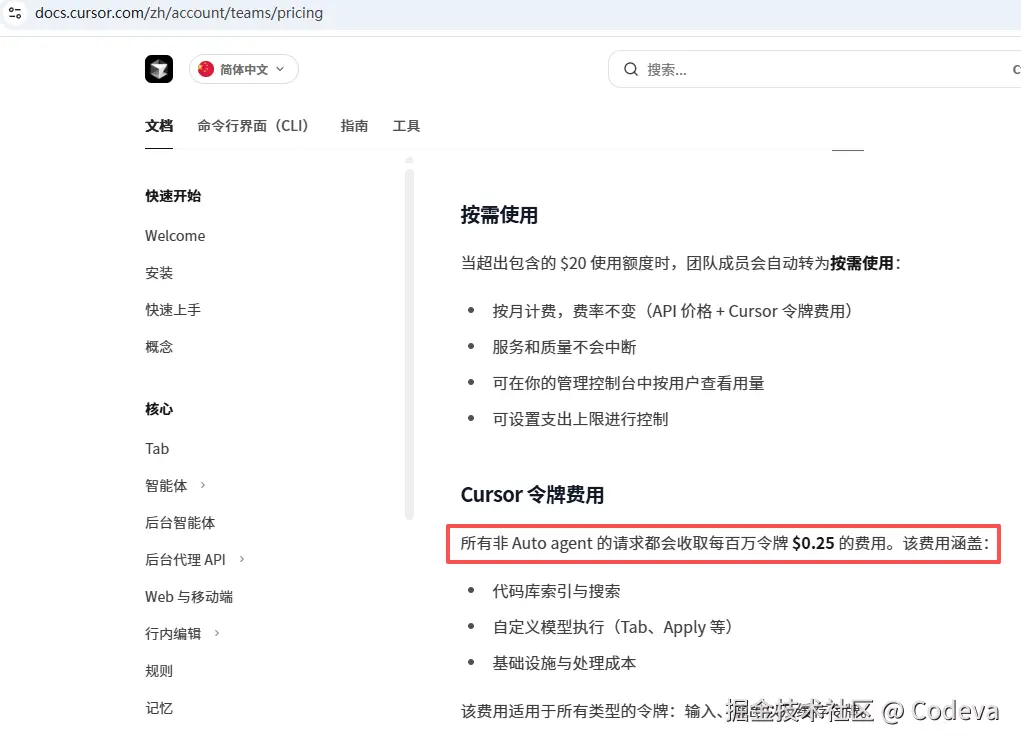The height and width of the screenshot is (746, 1021).
Task: Select the 文档 tab
Action: [158, 126]
